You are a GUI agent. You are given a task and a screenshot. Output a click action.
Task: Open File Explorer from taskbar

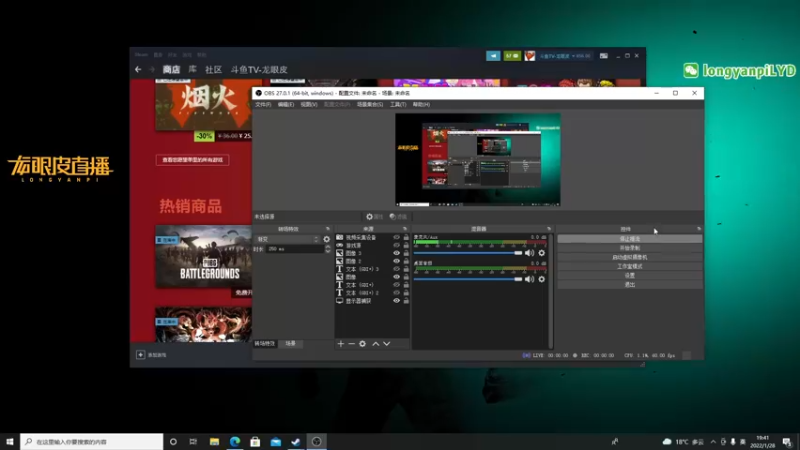pos(214,442)
